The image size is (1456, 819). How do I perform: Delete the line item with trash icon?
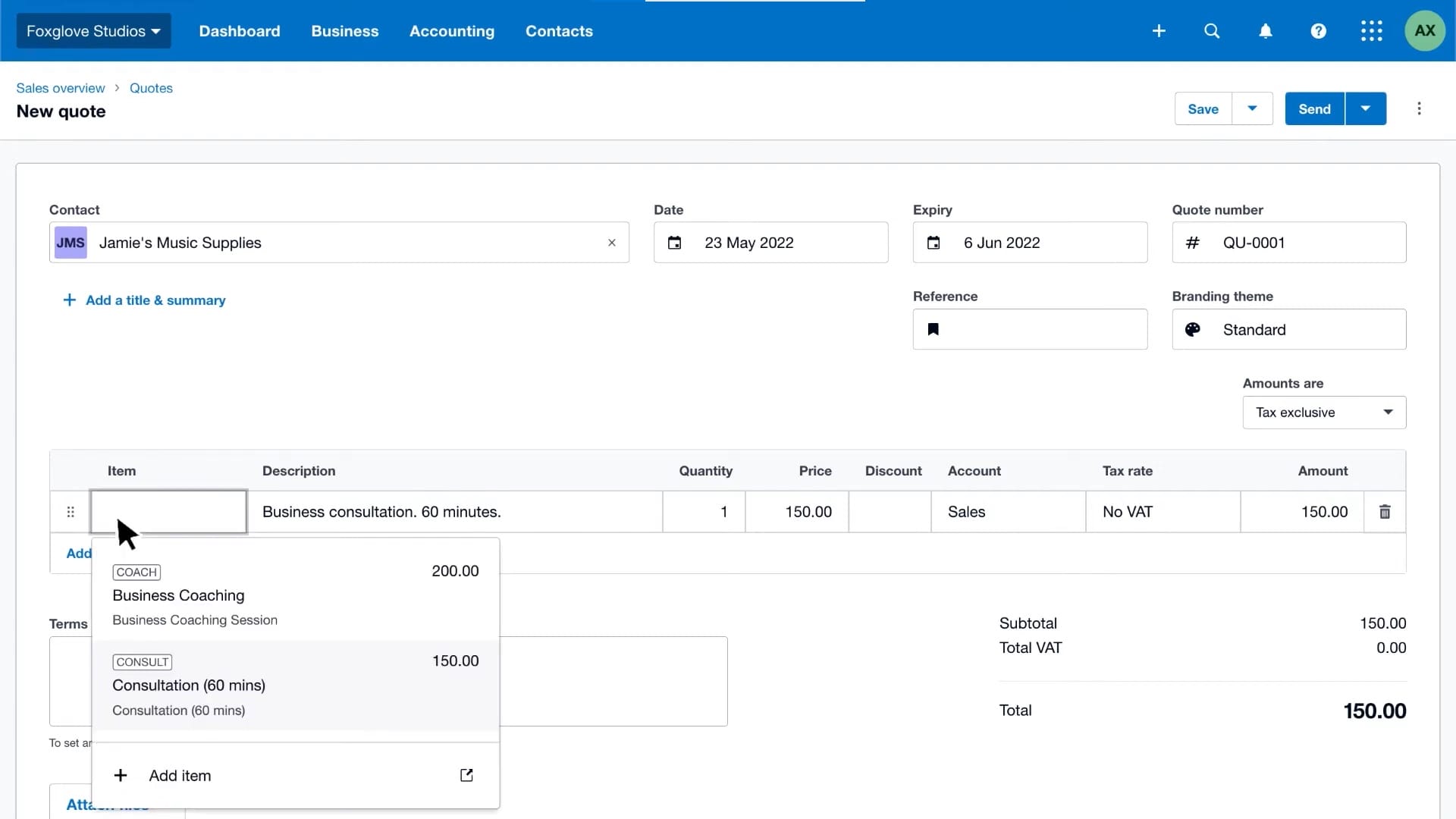pos(1385,512)
